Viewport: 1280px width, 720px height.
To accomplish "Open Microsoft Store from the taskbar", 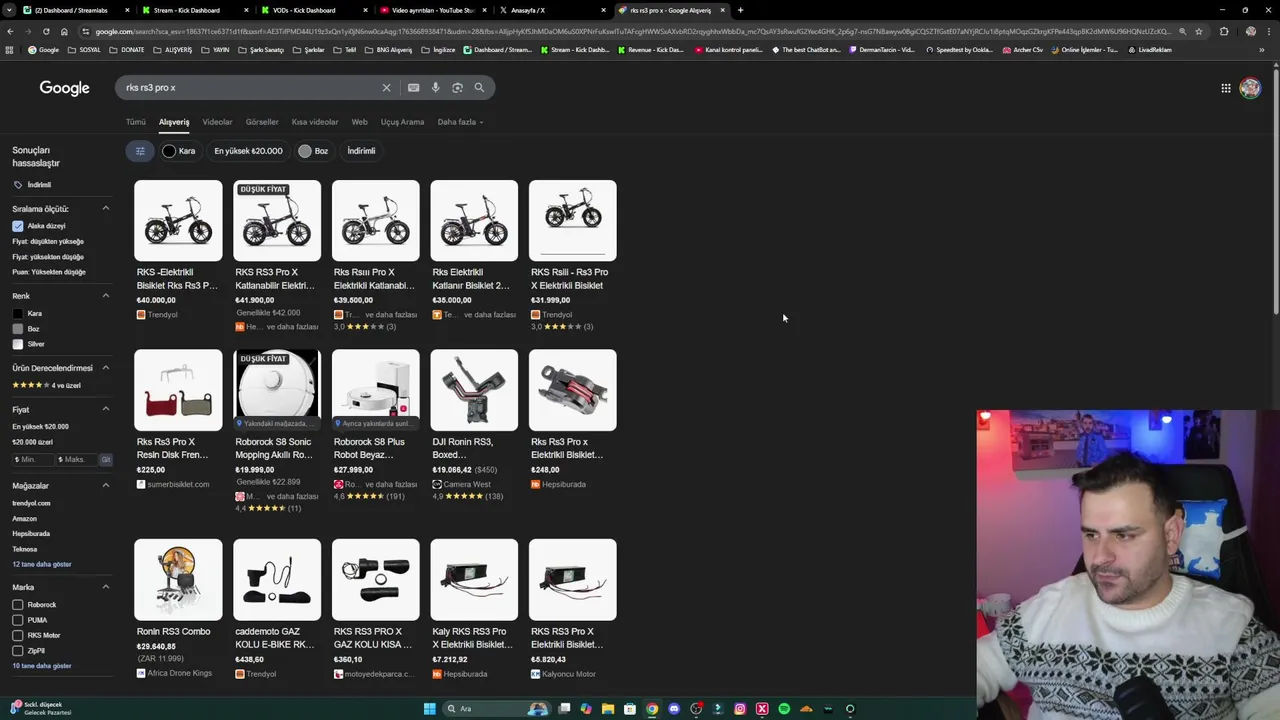I will (630, 709).
